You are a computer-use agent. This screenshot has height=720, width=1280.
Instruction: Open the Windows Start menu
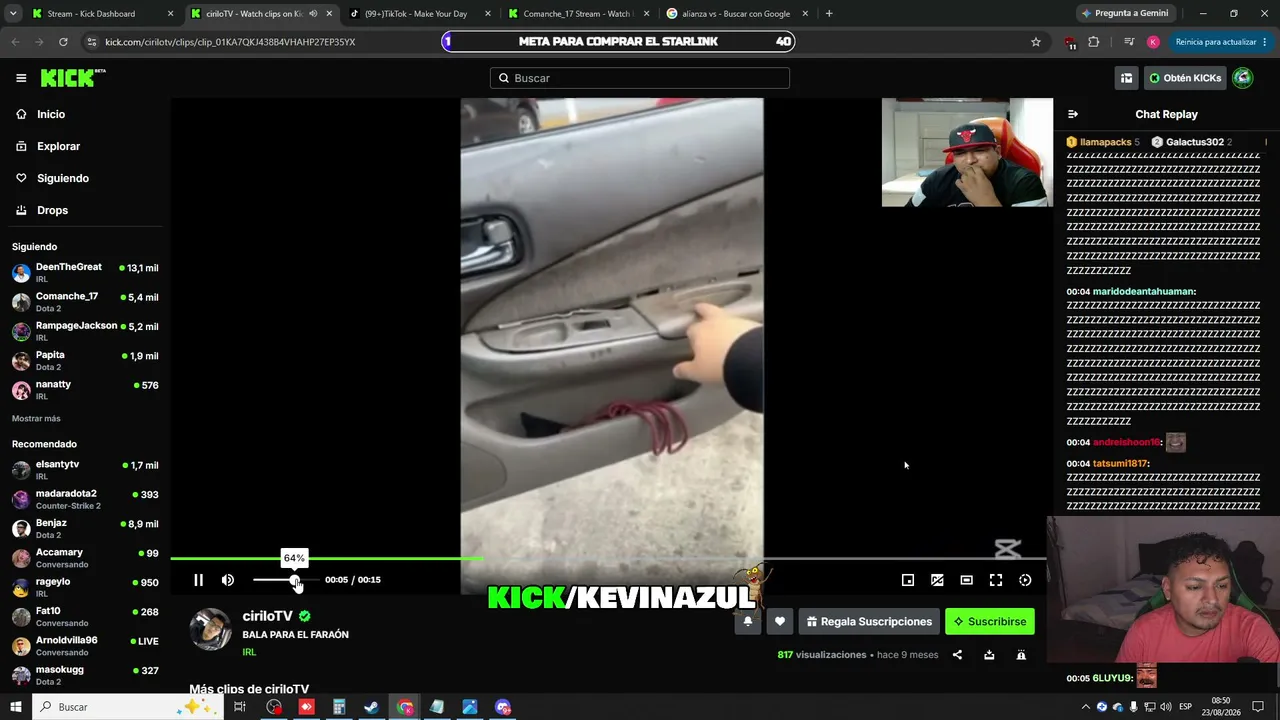16,707
